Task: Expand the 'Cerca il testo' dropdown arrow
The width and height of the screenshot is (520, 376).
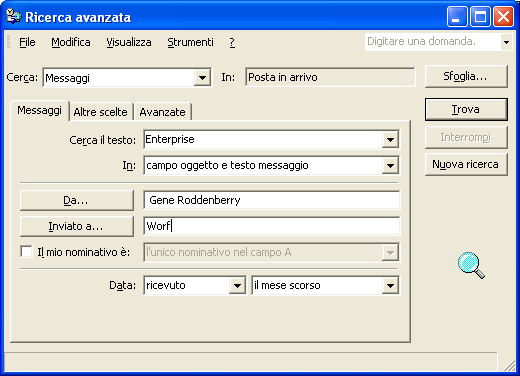Action: (x=390, y=139)
